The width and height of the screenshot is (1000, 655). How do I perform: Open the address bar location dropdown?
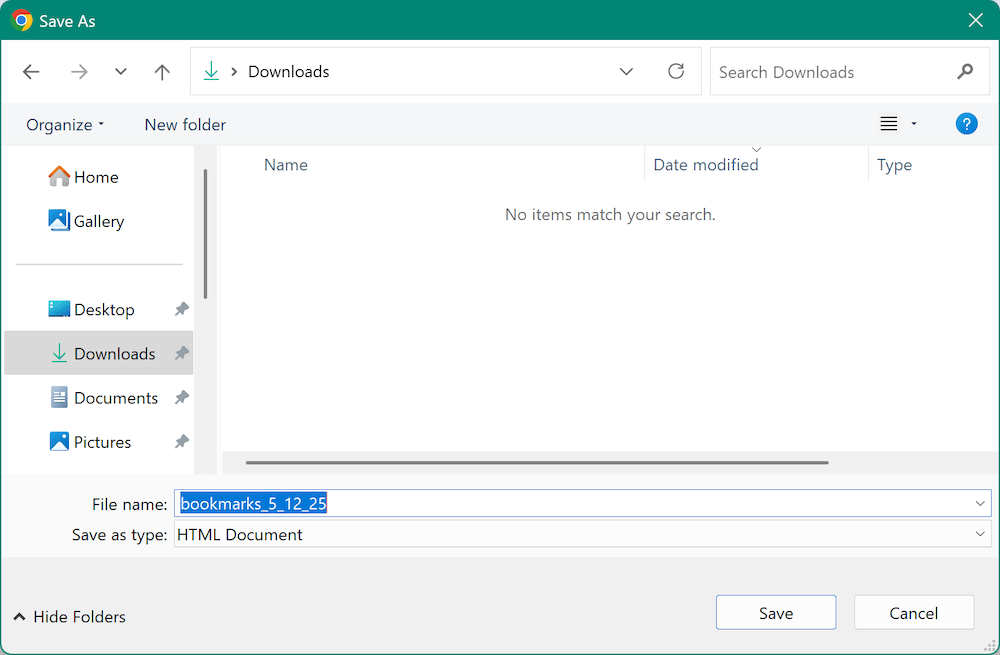tap(626, 71)
